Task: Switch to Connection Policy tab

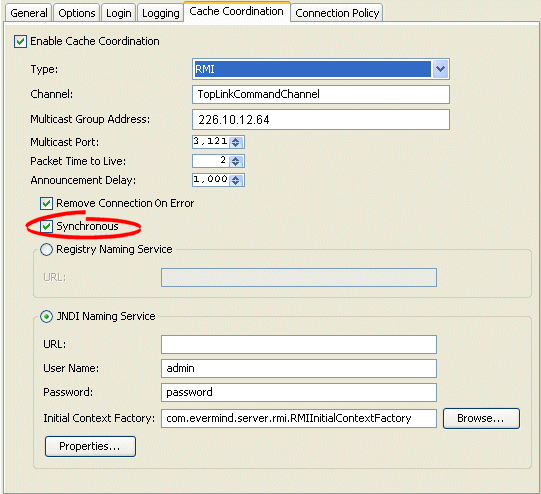Action: point(337,13)
